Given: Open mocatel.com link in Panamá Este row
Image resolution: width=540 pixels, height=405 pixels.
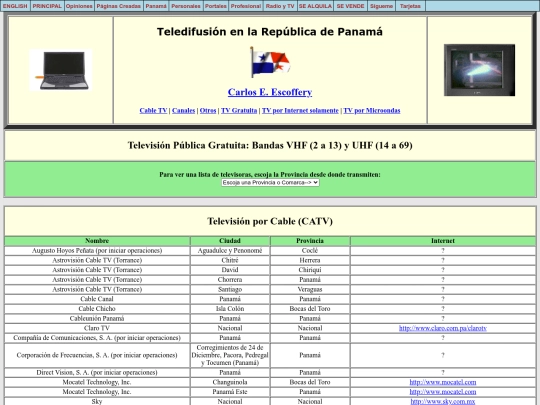Looking at the screenshot, I should click(443, 392).
